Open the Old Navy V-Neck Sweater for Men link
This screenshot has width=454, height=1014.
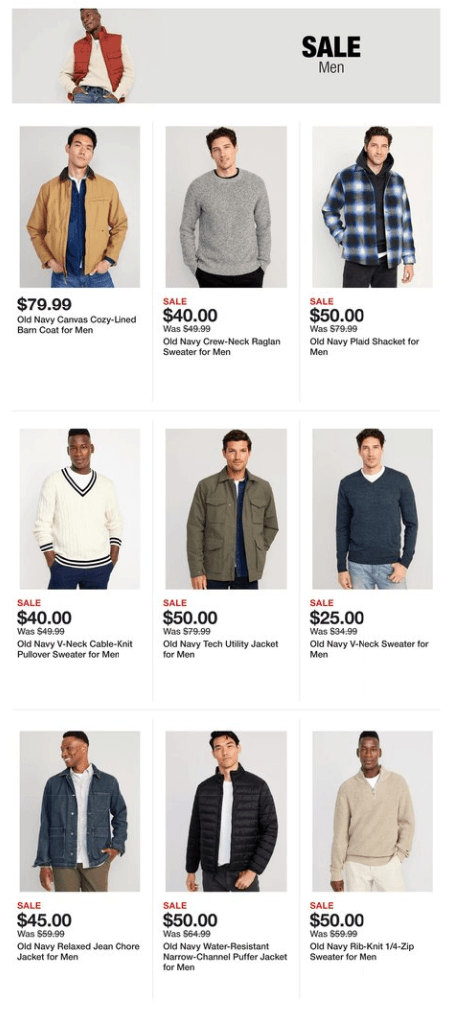pos(369,649)
